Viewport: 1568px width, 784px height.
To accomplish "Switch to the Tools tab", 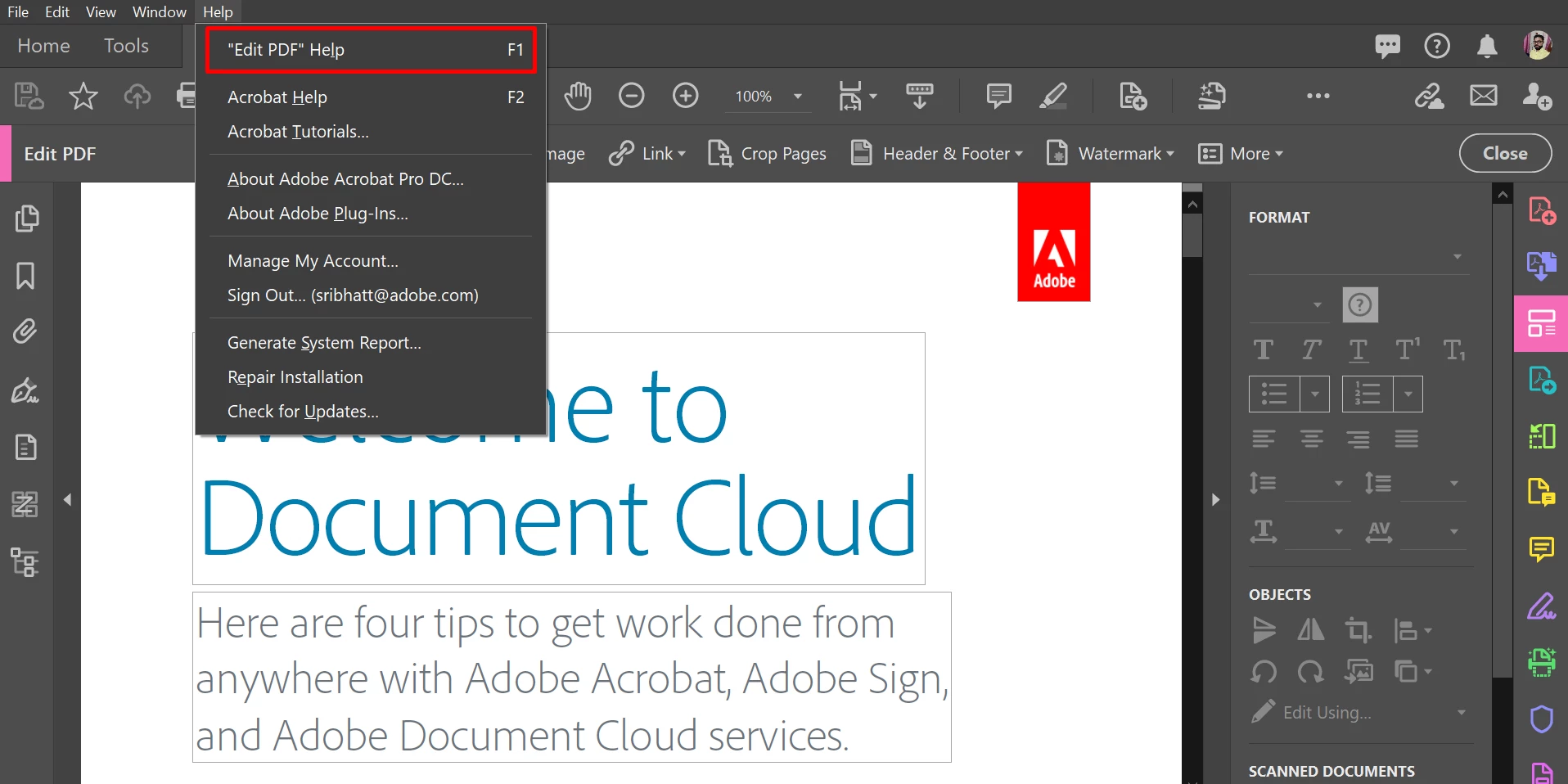I will point(126,46).
